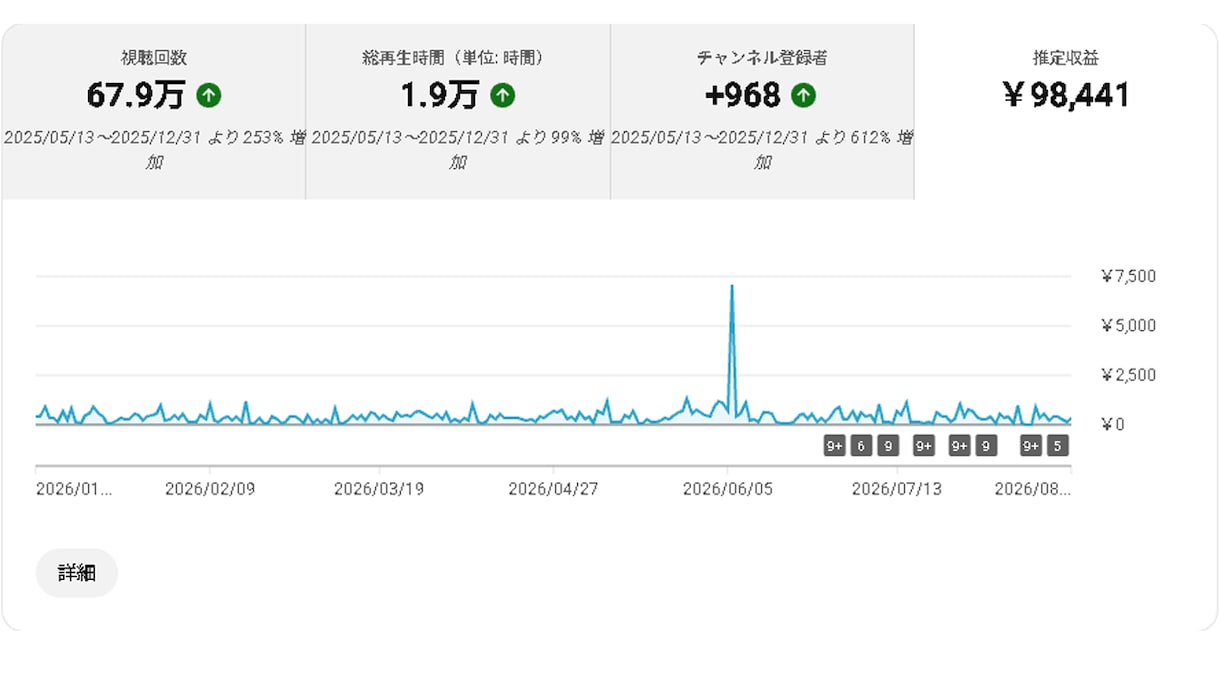Screen dimensions: 1220x686
Task: Click the 2026/02/09 date label
Action: [x=210, y=489]
